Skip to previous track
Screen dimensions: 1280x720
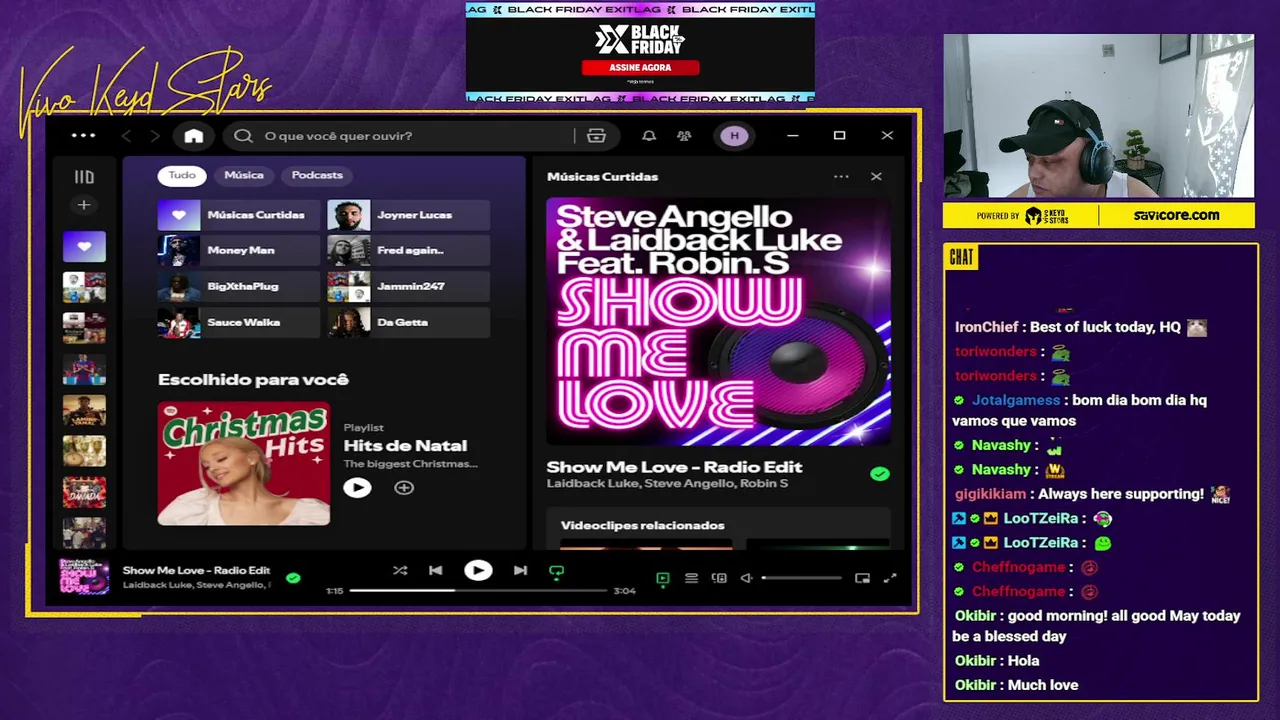point(436,570)
